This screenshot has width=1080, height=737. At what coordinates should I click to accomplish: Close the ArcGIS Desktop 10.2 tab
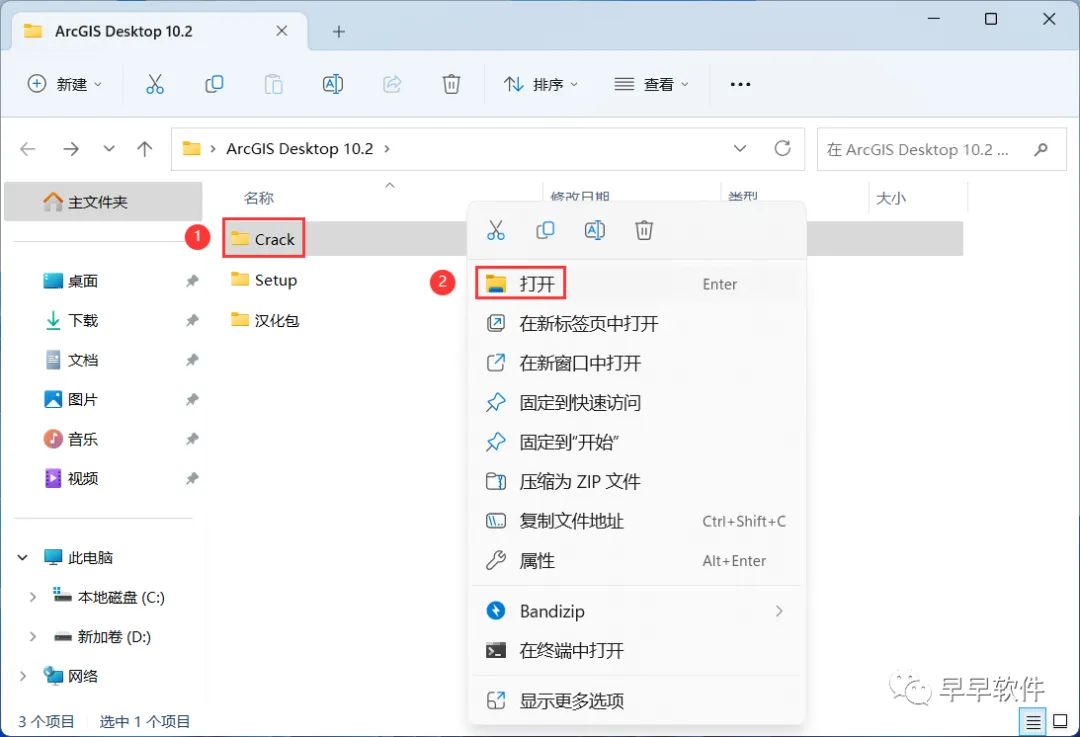(x=282, y=31)
